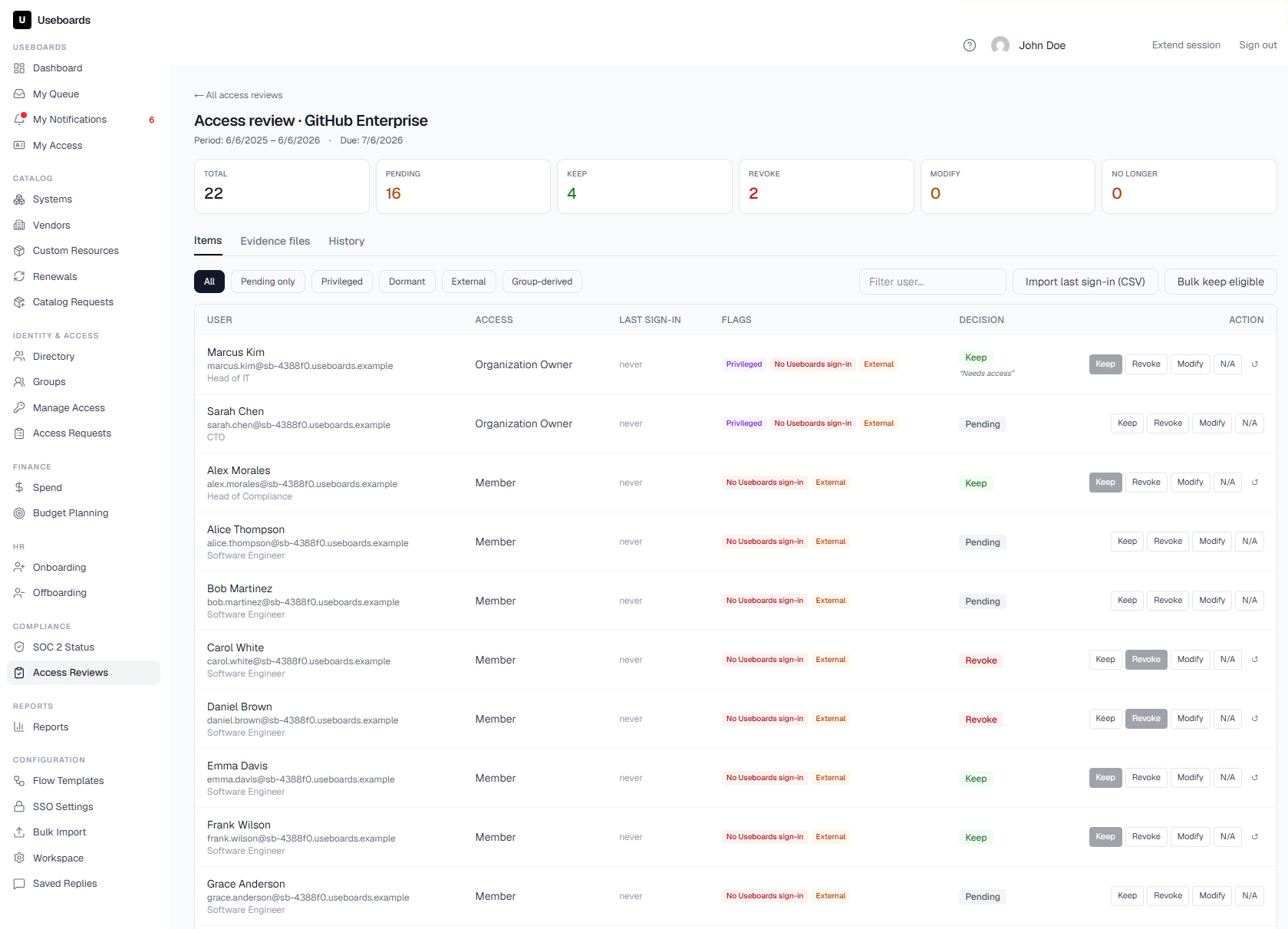Toggle the External filter chip
The width and height of the screenshot is (1288, 929).
pyautogui.click(x=469, y=282)
